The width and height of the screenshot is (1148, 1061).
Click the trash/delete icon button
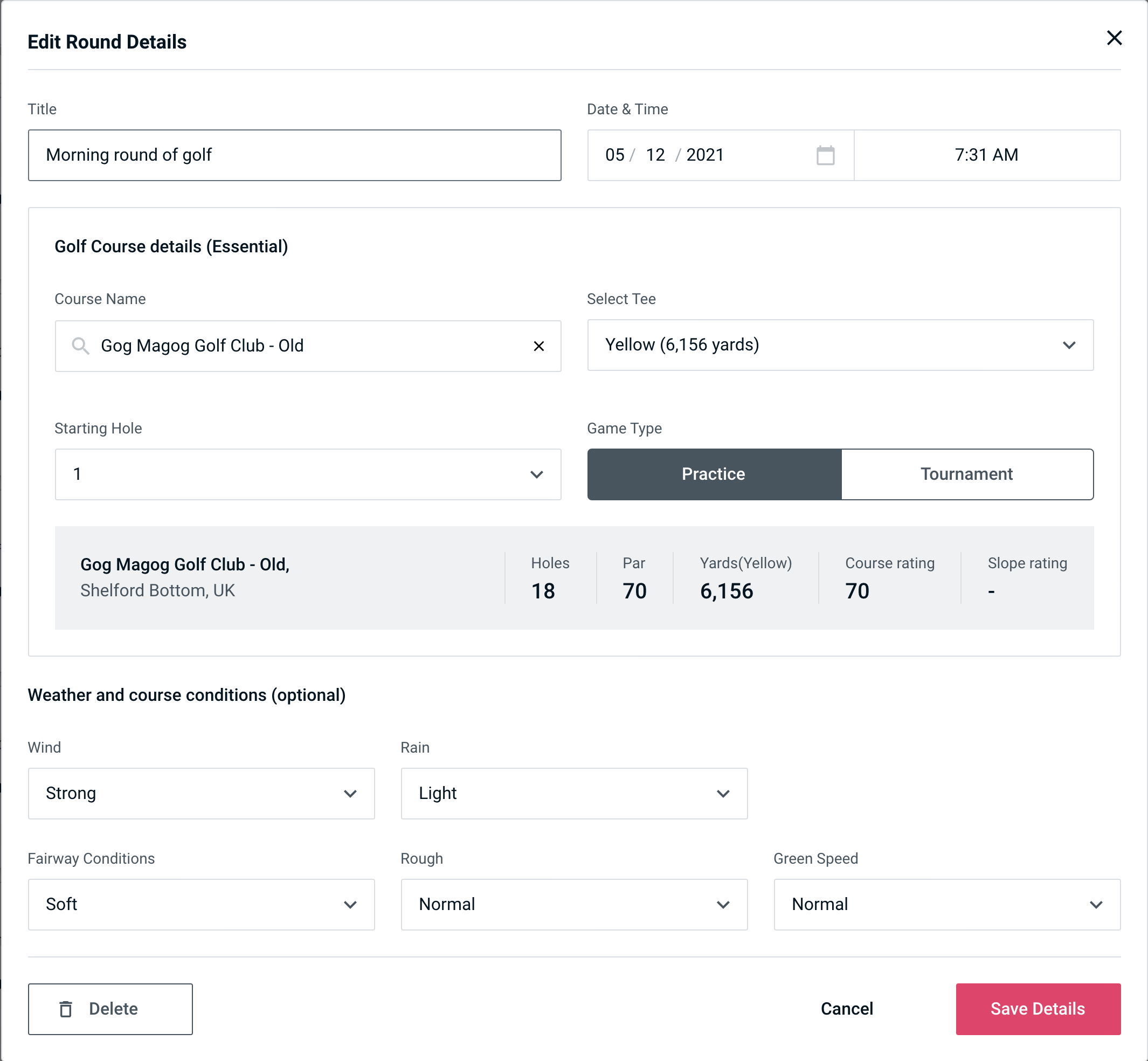point(67,1008)
